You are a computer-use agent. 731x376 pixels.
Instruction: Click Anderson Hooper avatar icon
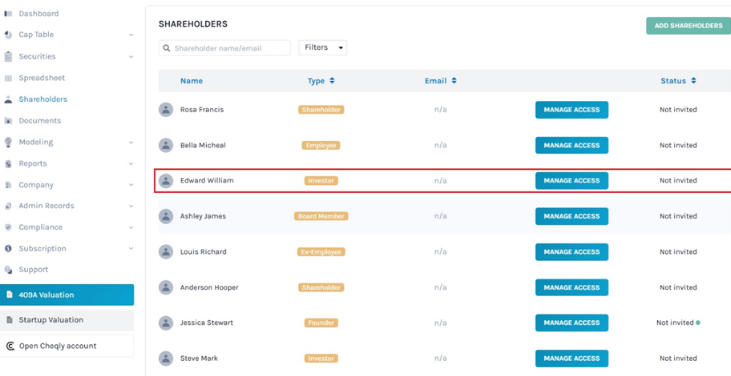166,287
